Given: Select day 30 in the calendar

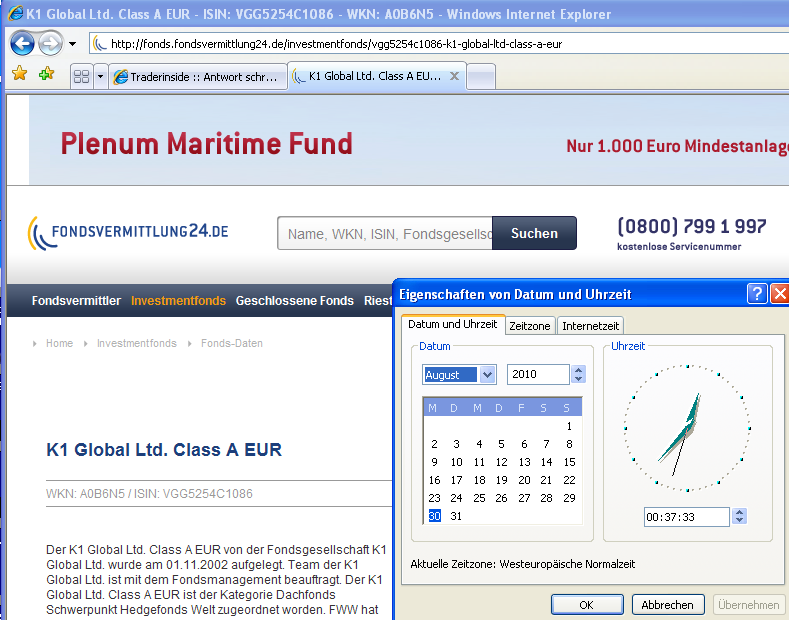Looking at the screenshot, I should [x=435, y=516].
